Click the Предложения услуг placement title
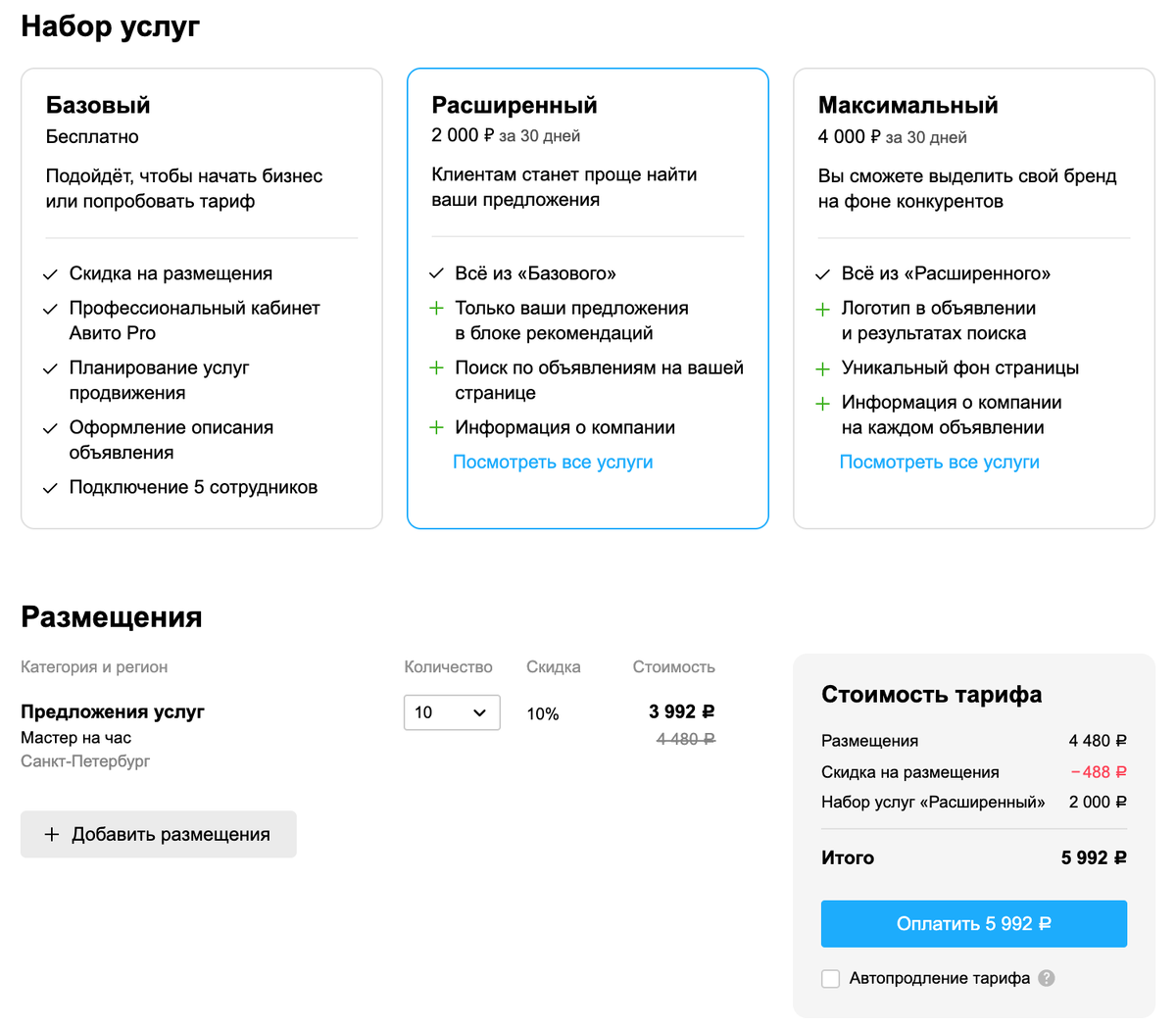The width and height of the screenshot is (1176, 1026). [113, 711]
